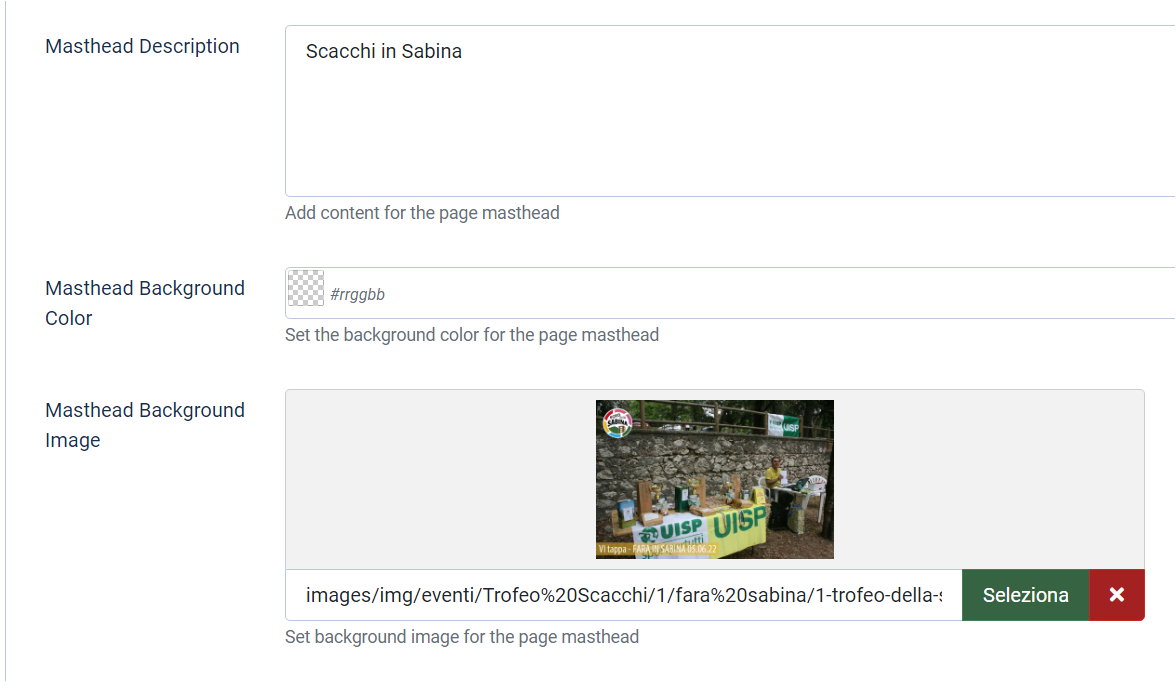The height and width of the screenshot is (682, 1176).
Task: Click the "Scacchi in Sabina" description text
Action: (x=384, y=52)
